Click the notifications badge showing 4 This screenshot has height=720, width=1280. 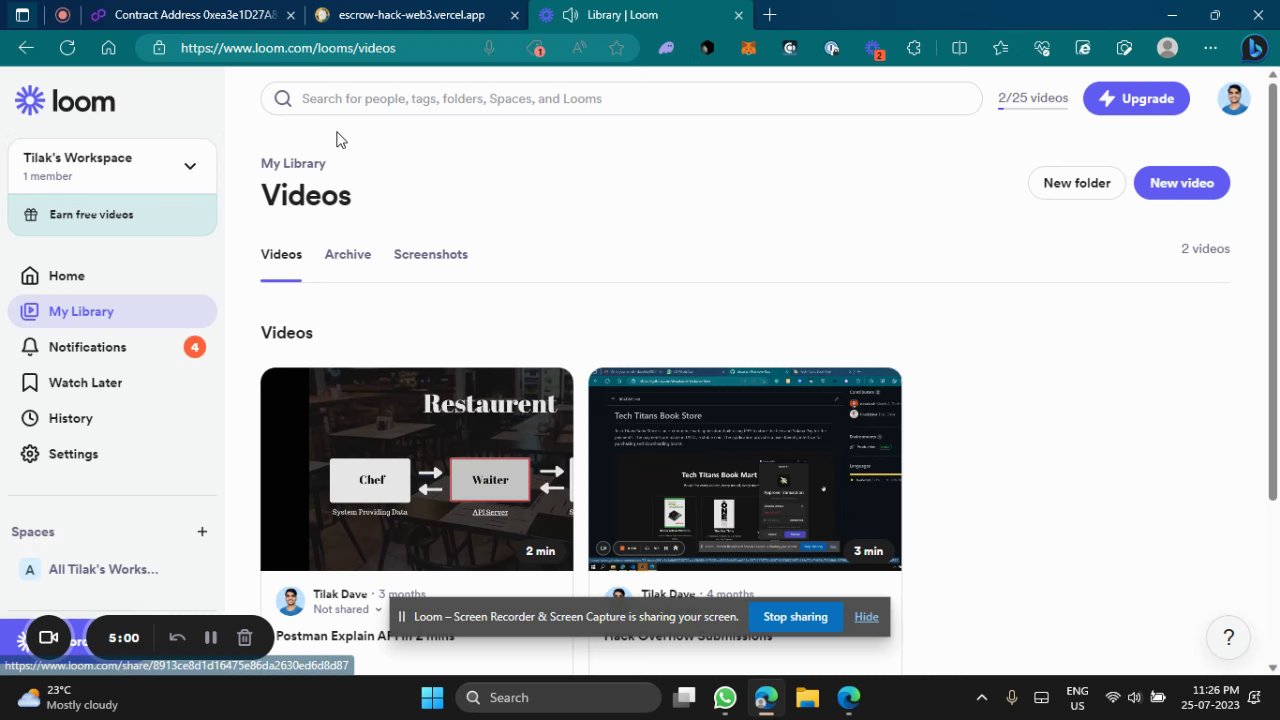coord(194,347)
